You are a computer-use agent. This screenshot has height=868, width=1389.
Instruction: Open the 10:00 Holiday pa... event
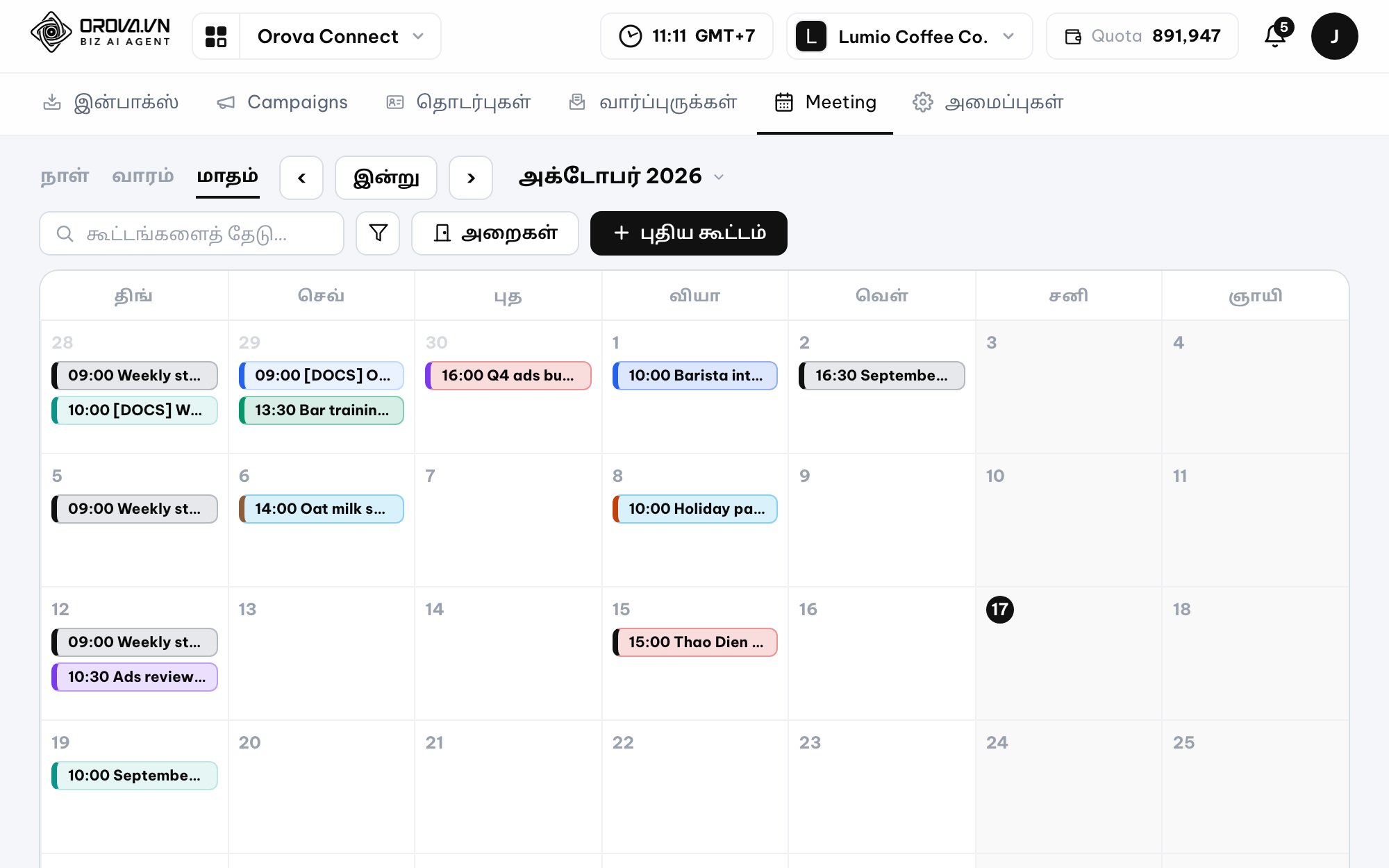pos(695,509)
